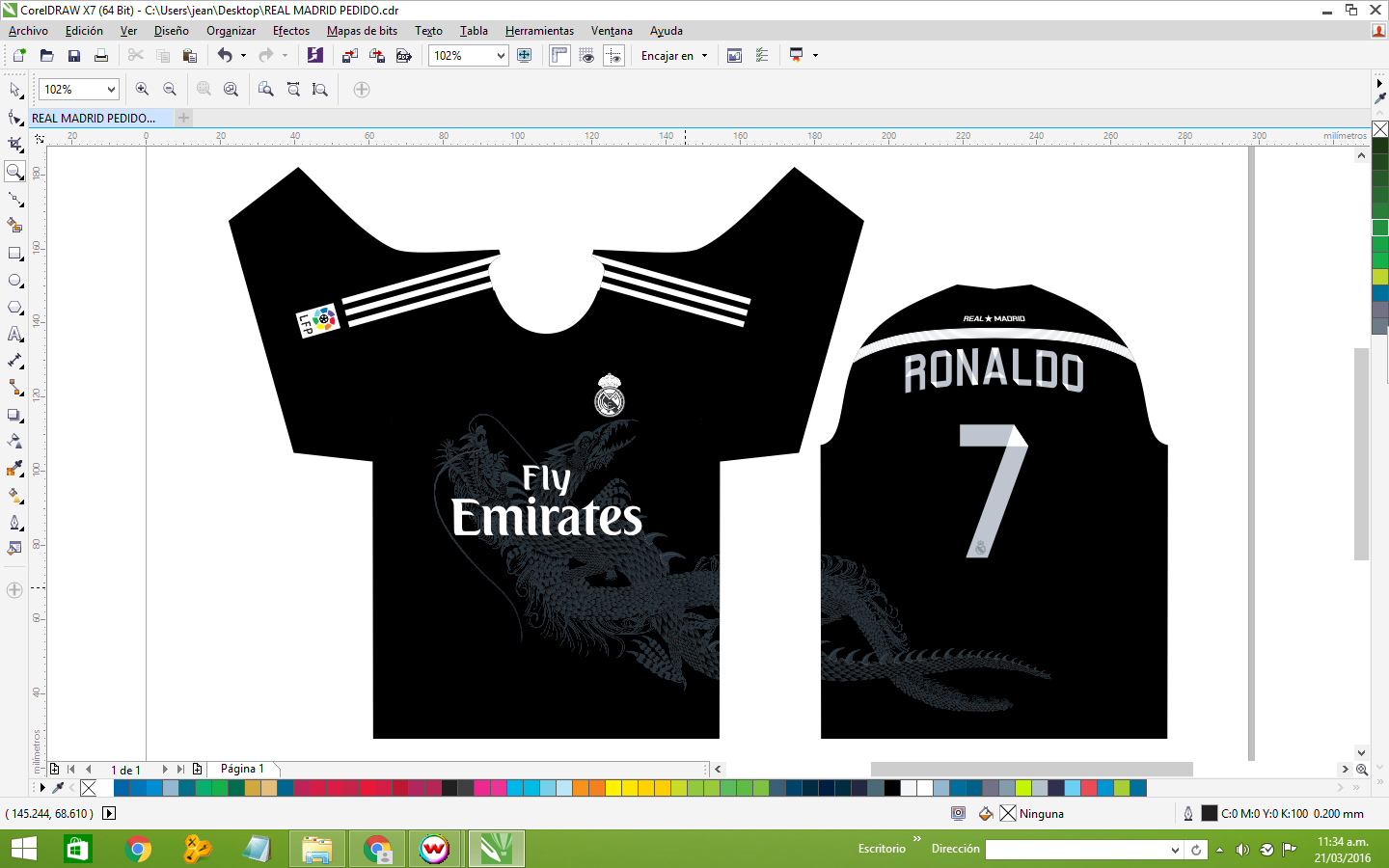Image resolution: width=1389 pixels, height=868 pixels.
Task: Select the Polygon tool
Action: 14,308
